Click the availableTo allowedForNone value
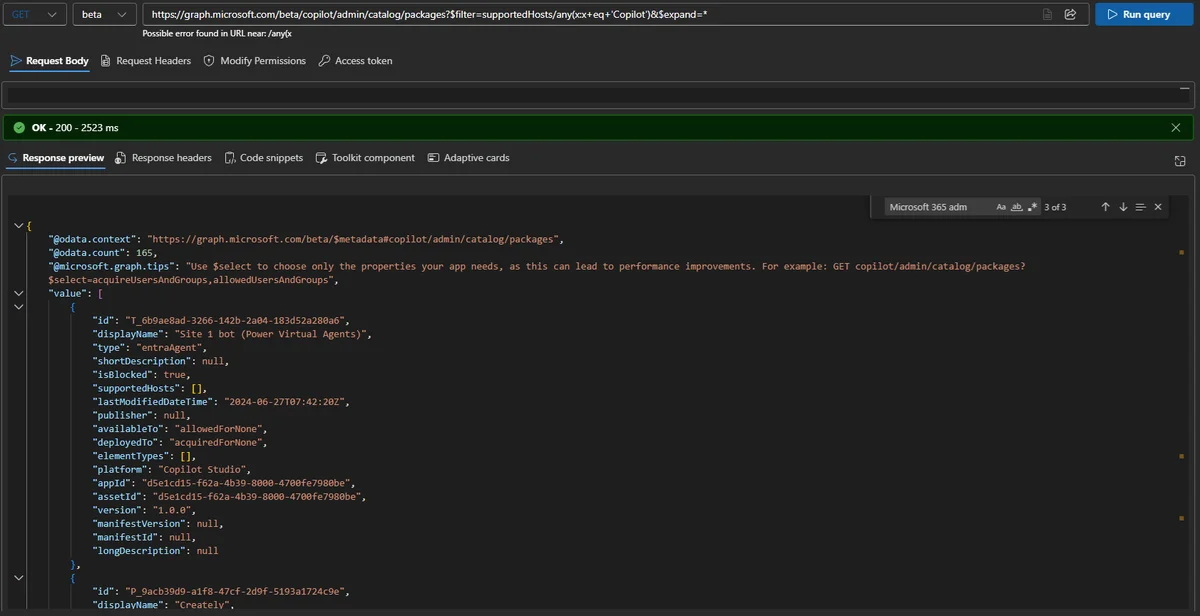 coord(219,429)
